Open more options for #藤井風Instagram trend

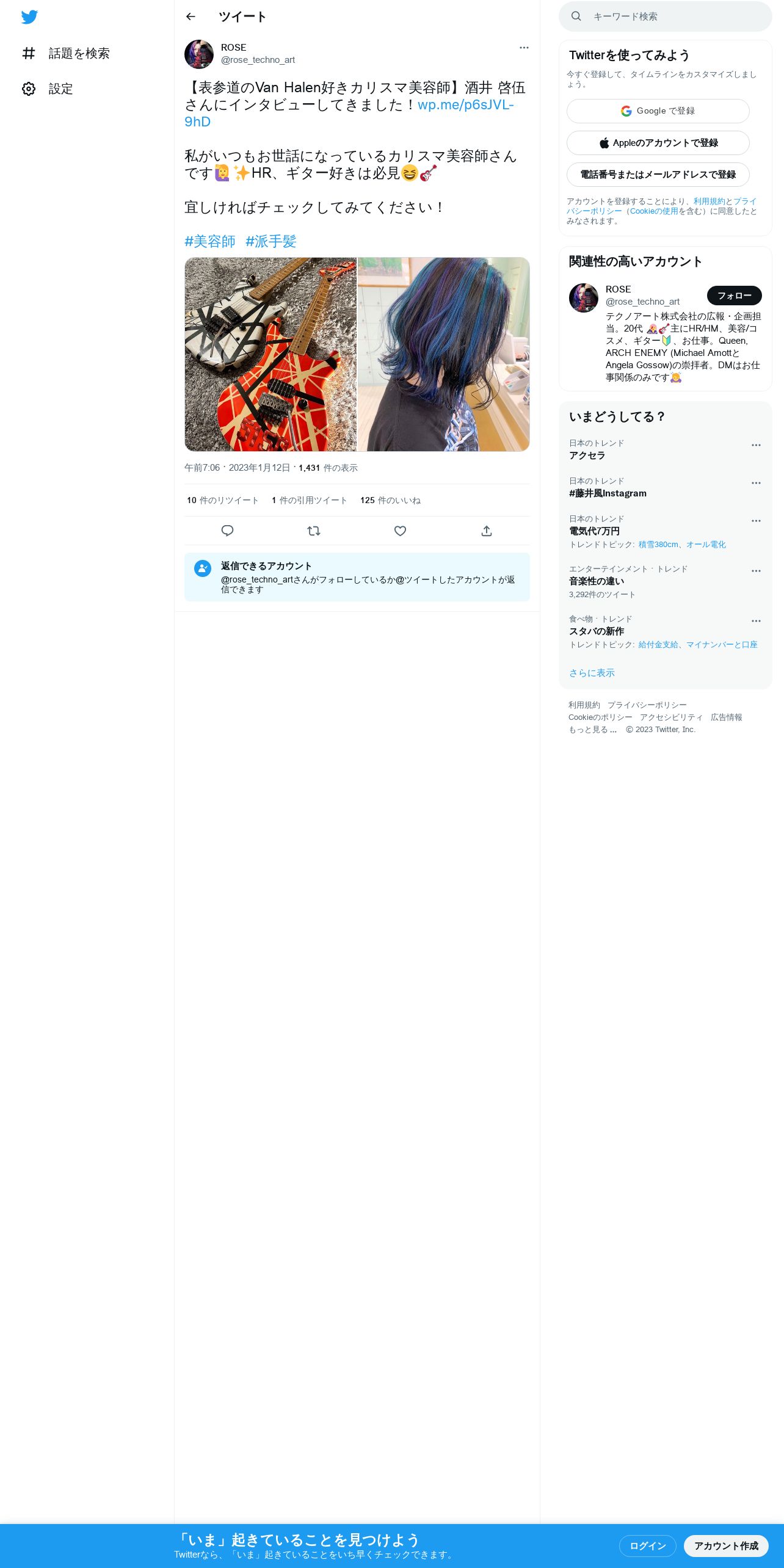click(756, 483)
